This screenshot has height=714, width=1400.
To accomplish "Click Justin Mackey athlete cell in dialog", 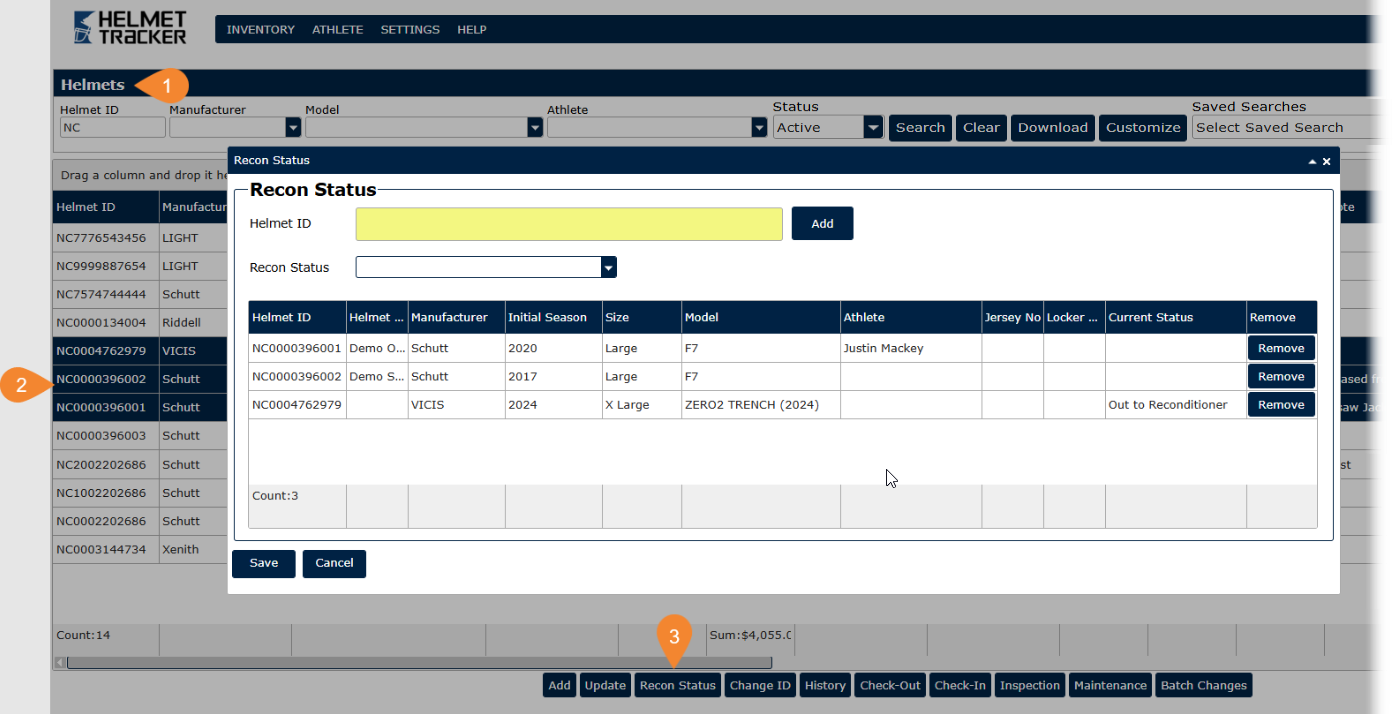I will [x=911, y=348].
